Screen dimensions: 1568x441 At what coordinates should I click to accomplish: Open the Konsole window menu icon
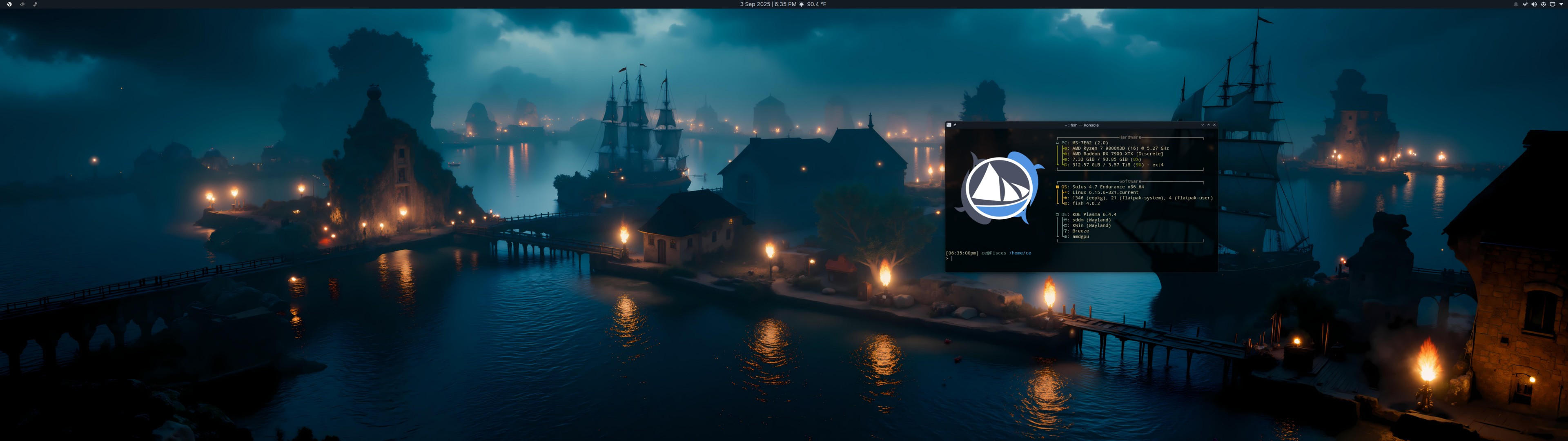coord(949,125)
